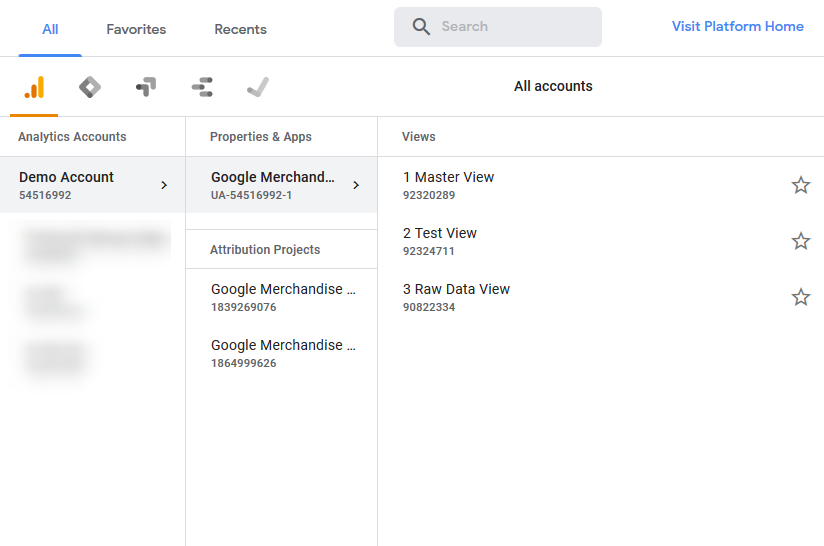Open attribution project 1839269076
Image resolution: width=824 pixels, height=546 pixels.
(282, 297)
